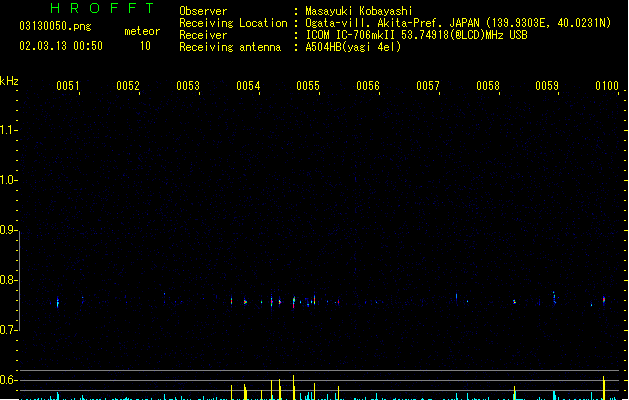This screenshot has height=400, width=629.
Task: Click the Ogata-vill. Akita-Pref. JAPAN location text
Action: pyautogui.click(x=458, y=23)
